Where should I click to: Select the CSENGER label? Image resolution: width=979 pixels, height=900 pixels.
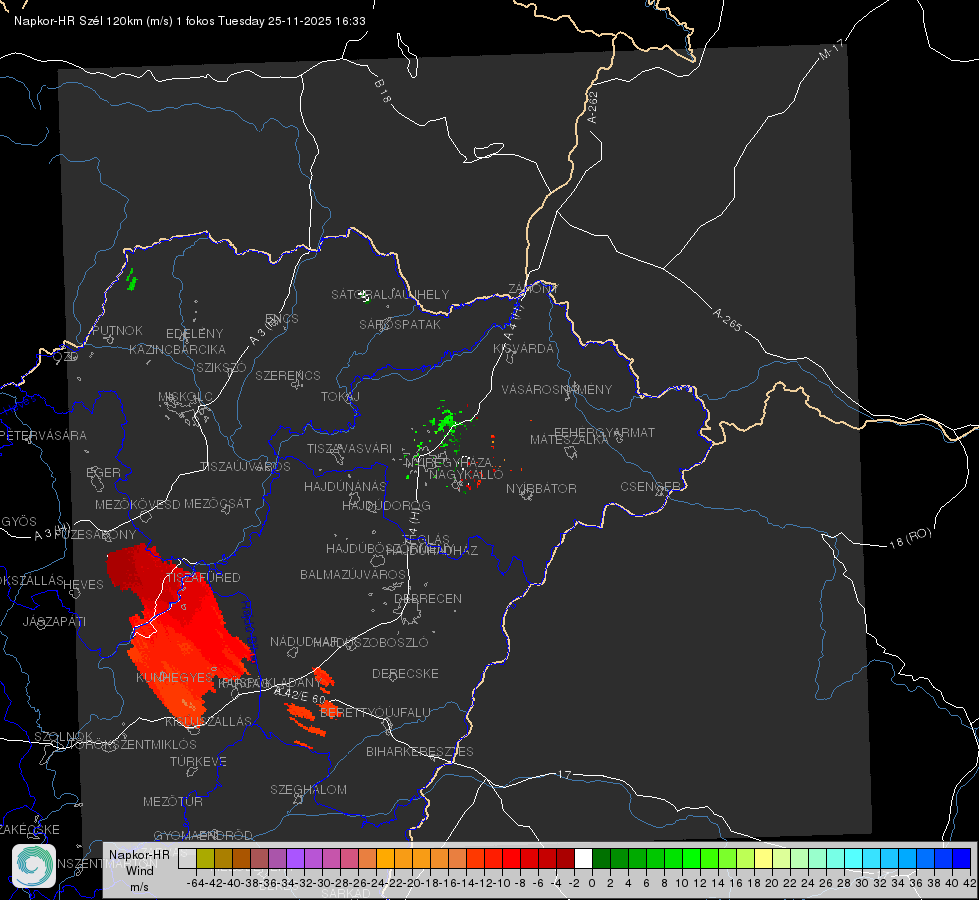pyautogui.click(x=651, y=487)
